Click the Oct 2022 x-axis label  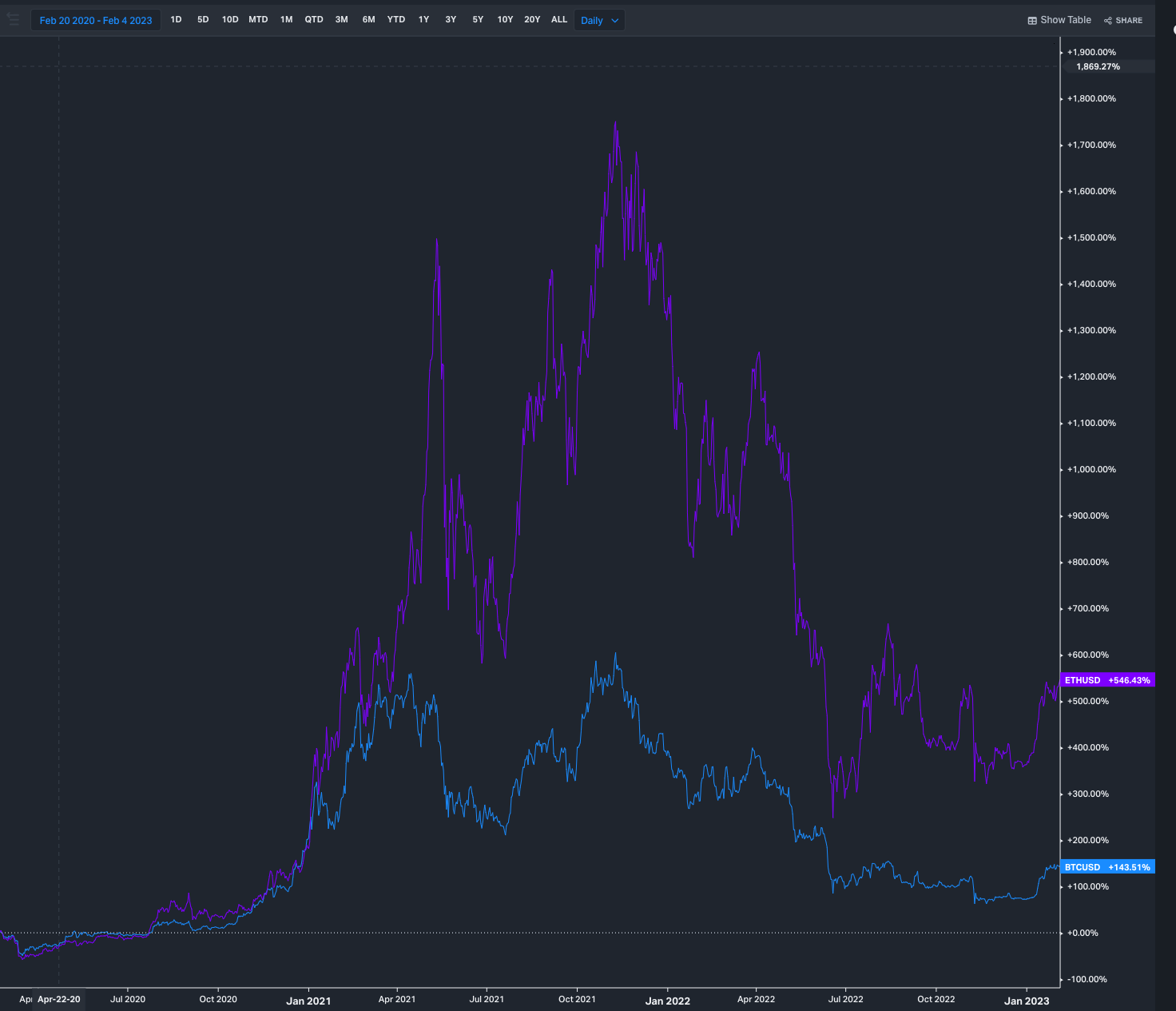pos(936,999)
